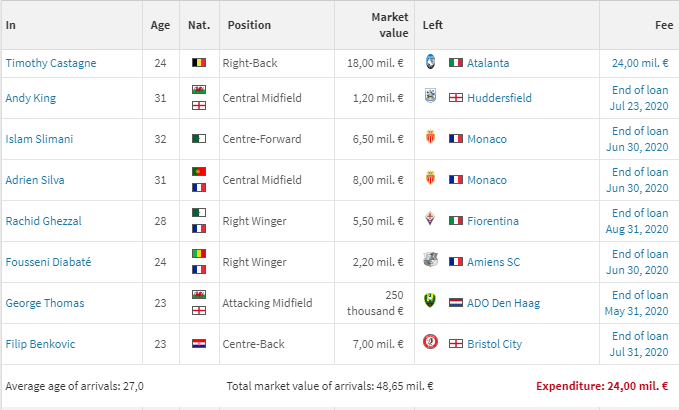The width and height of the screenshot is (679, 410).
Task: Sort table by Age column header
Action: (x=160, y=25)
